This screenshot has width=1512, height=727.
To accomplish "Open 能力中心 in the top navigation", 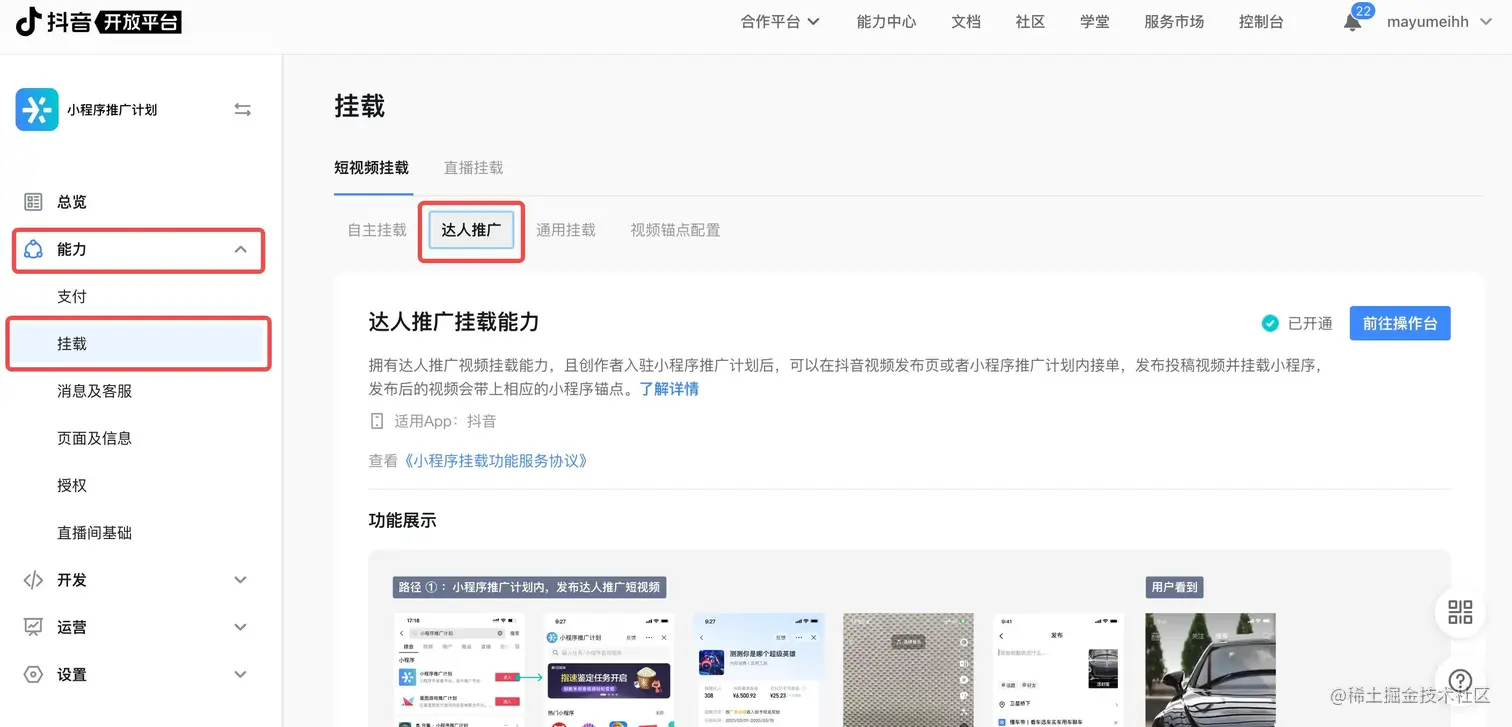I will (886, 22).
